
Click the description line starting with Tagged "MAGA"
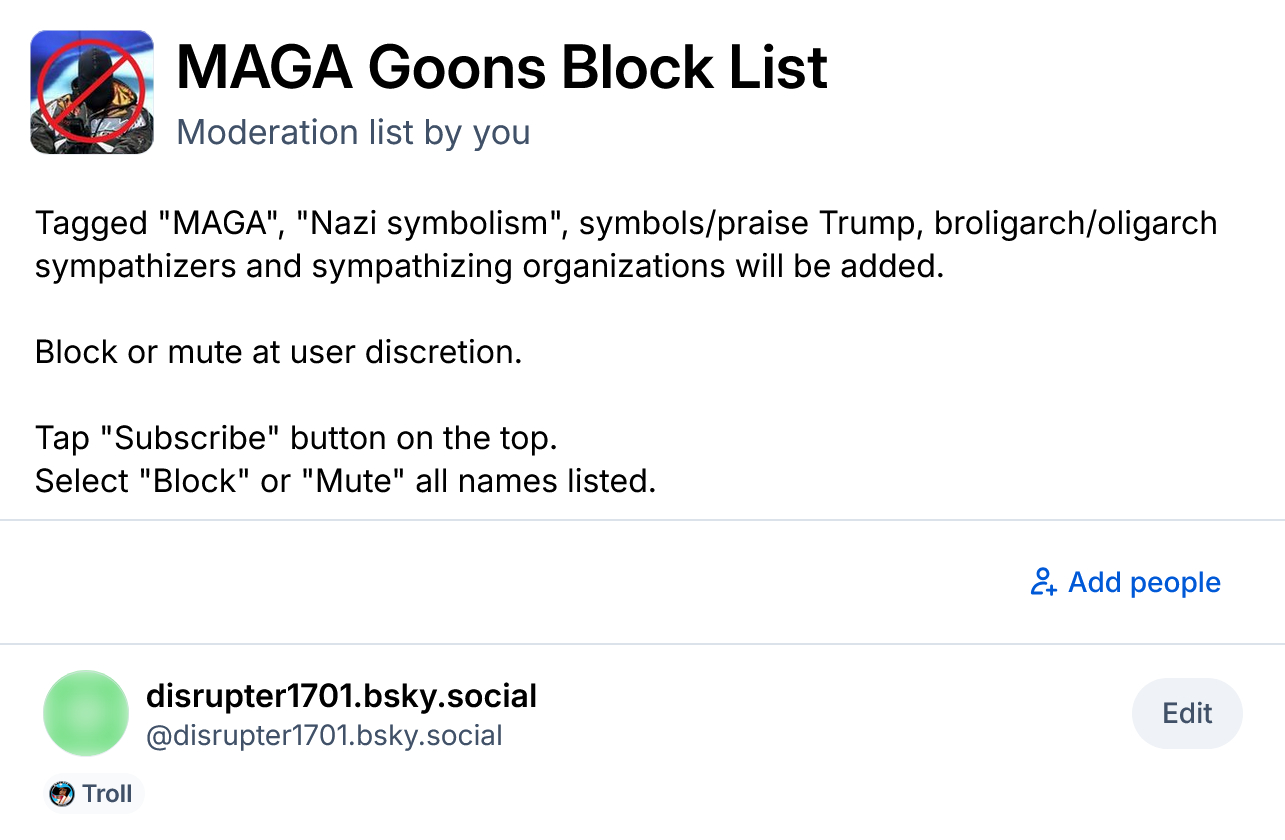pos(625,222)
